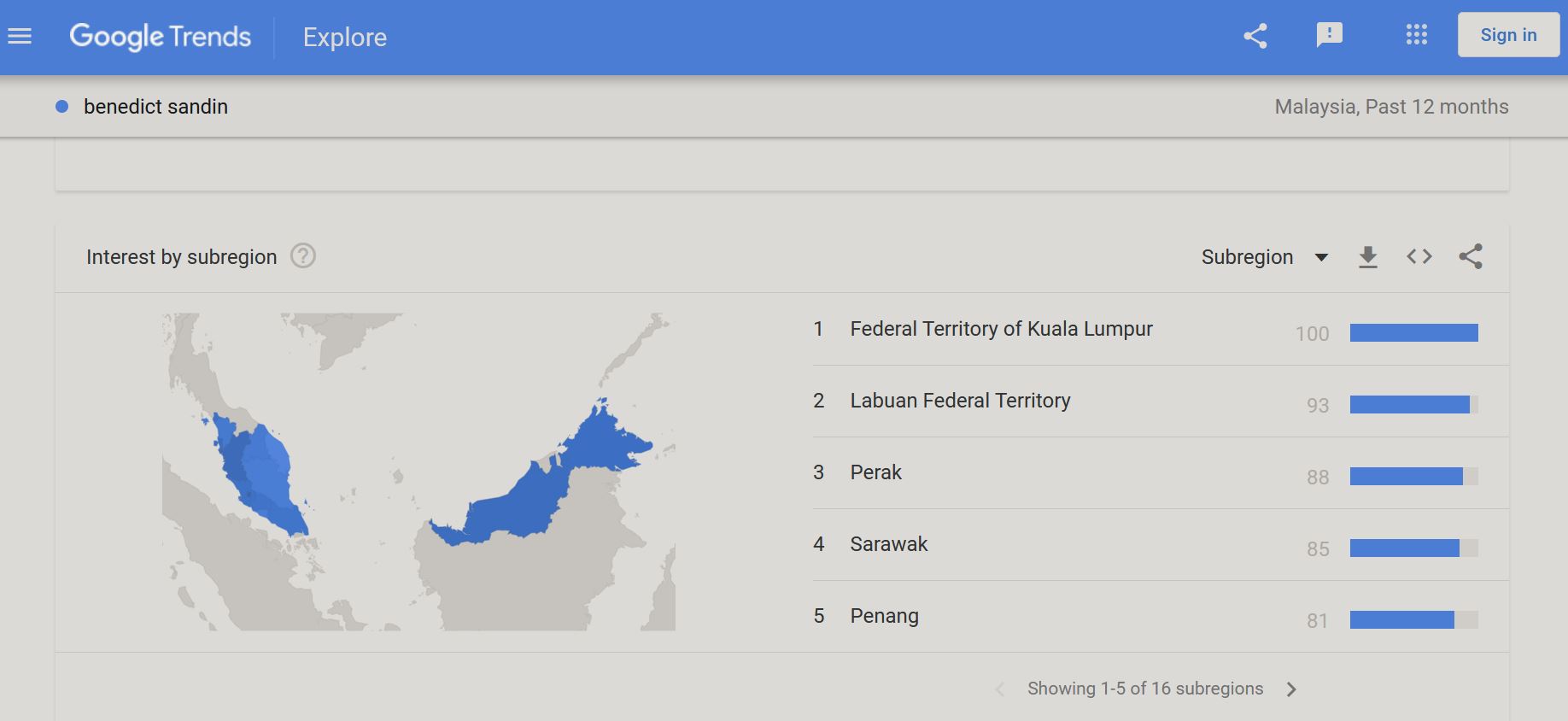The height and width of the screenshot is (721, 1568).
Task: Click the Kuala Lumpur interest bar
Action: pyautogui.click(x=1414, y=333)
